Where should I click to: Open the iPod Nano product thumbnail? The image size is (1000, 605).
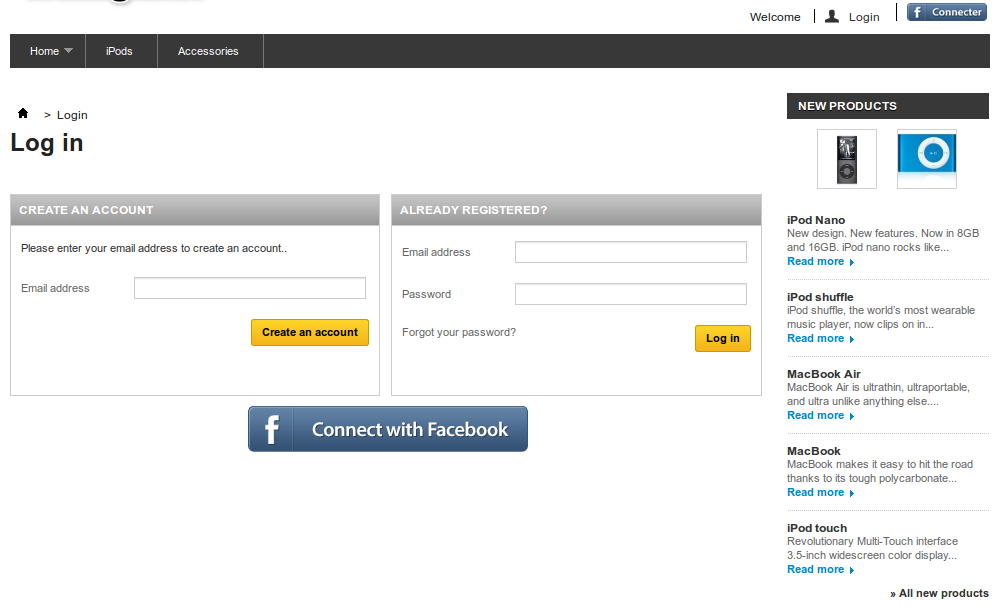coord(847,159)
